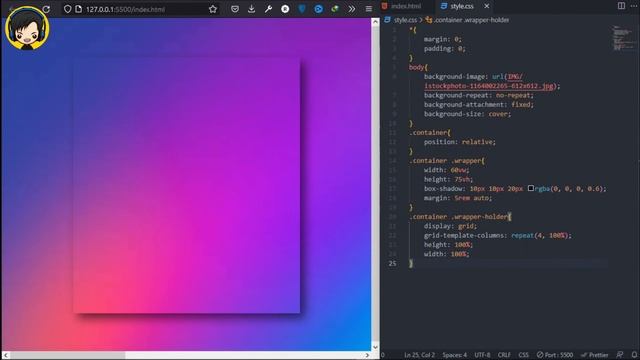
Task: Click the horizontal scrollbar right arrow
Action: point(367,356)
